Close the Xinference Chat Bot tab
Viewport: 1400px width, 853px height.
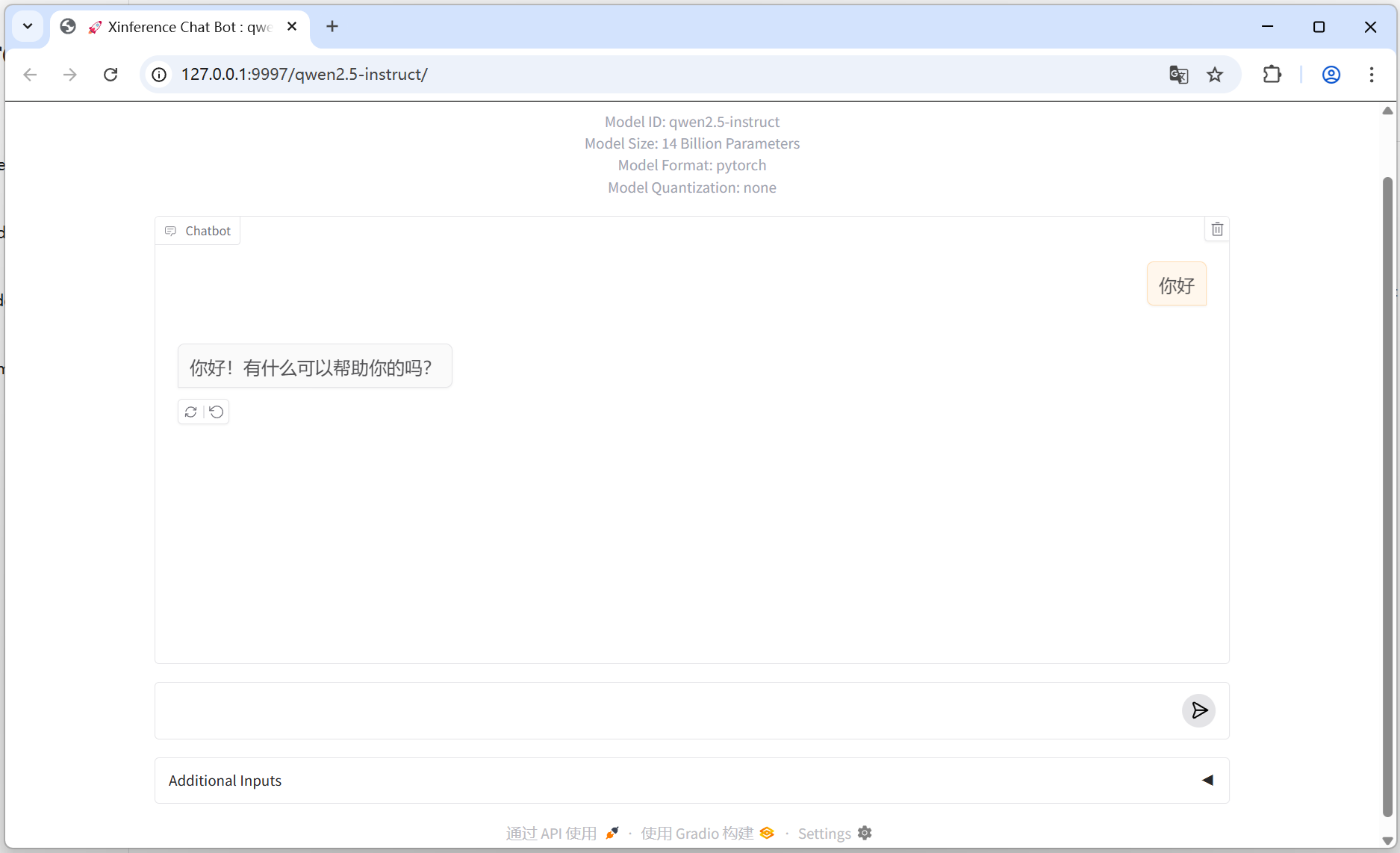(292, 27)
